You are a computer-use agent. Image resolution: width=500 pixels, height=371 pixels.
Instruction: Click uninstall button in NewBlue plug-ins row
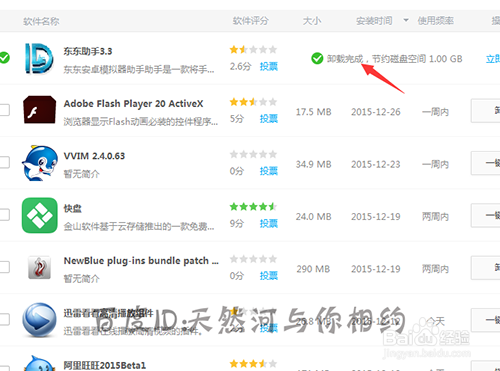(x=485, y=268)
